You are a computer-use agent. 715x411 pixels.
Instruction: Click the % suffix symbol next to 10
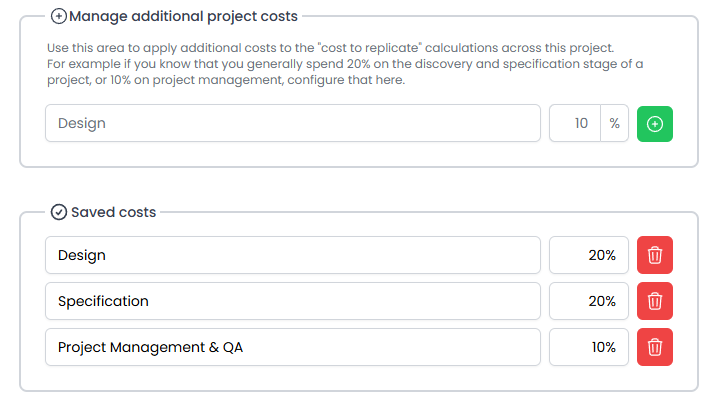[614, 124]
